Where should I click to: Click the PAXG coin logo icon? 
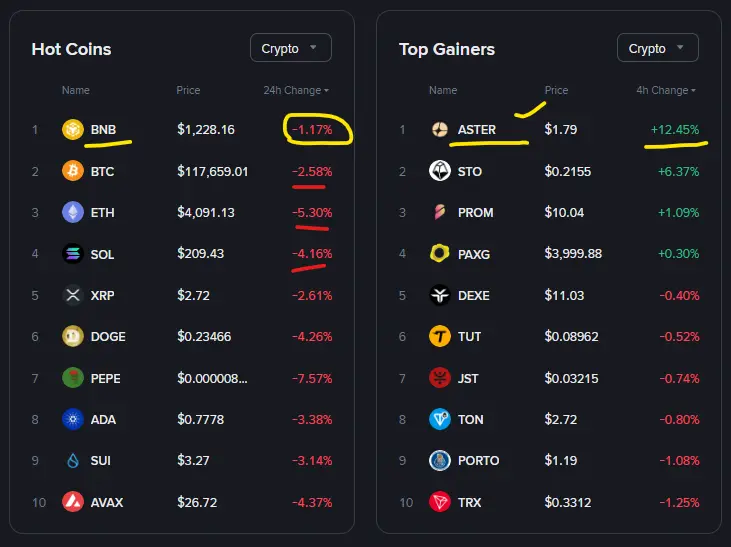pyautogui.click(x=440, y=254)
